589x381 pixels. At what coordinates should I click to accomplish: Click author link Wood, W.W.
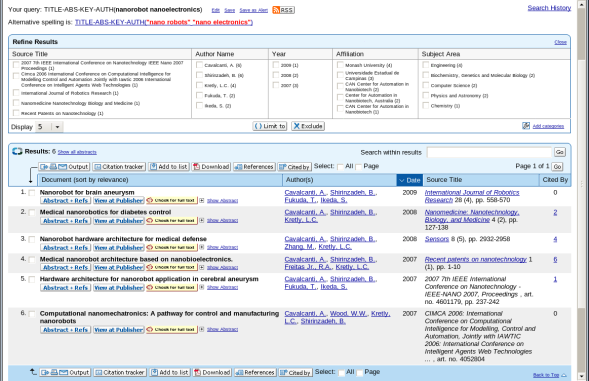(x=348, y=313)
